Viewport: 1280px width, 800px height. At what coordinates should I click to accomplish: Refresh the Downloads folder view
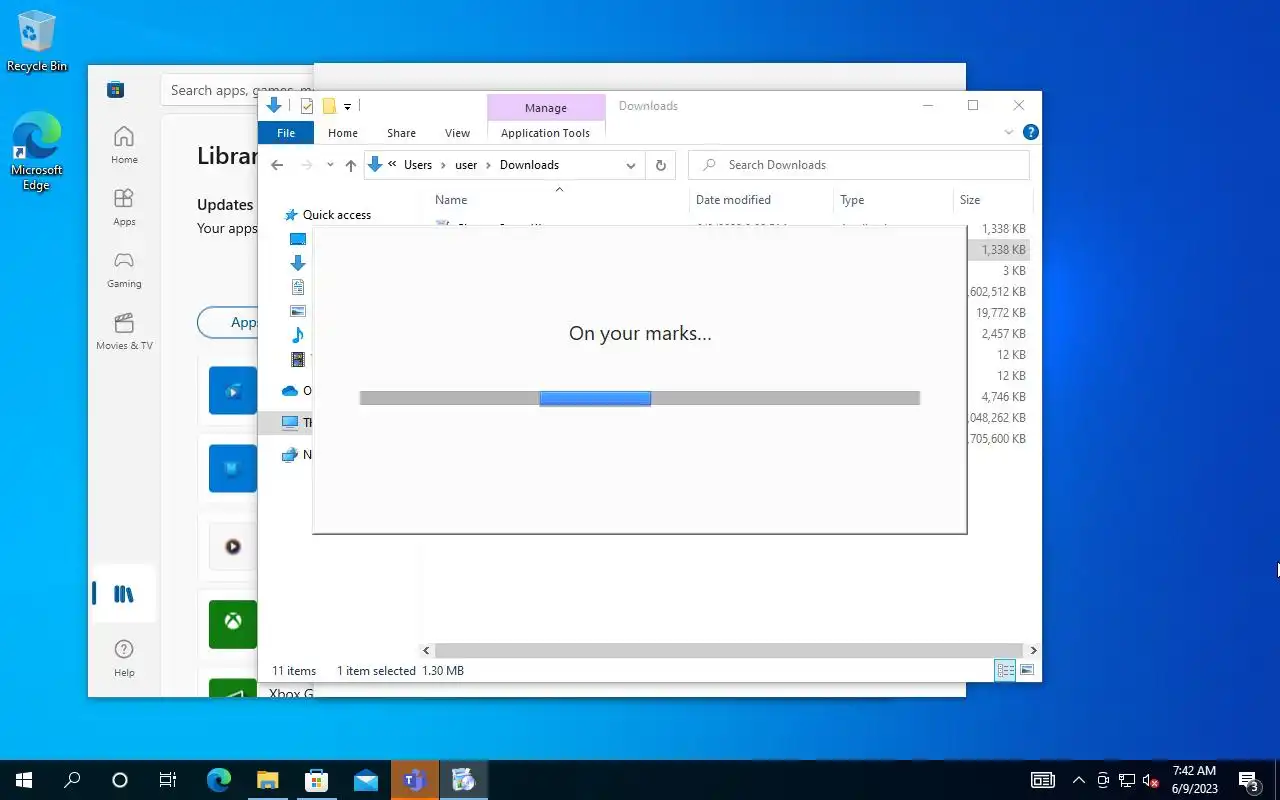point(660,165)
